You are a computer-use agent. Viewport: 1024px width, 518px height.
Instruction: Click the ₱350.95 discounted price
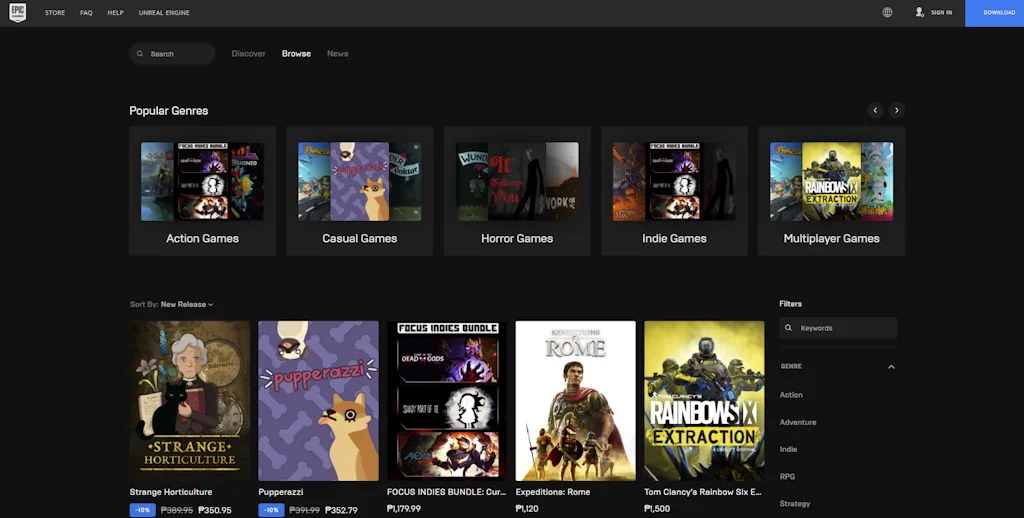tap(215, 510)
